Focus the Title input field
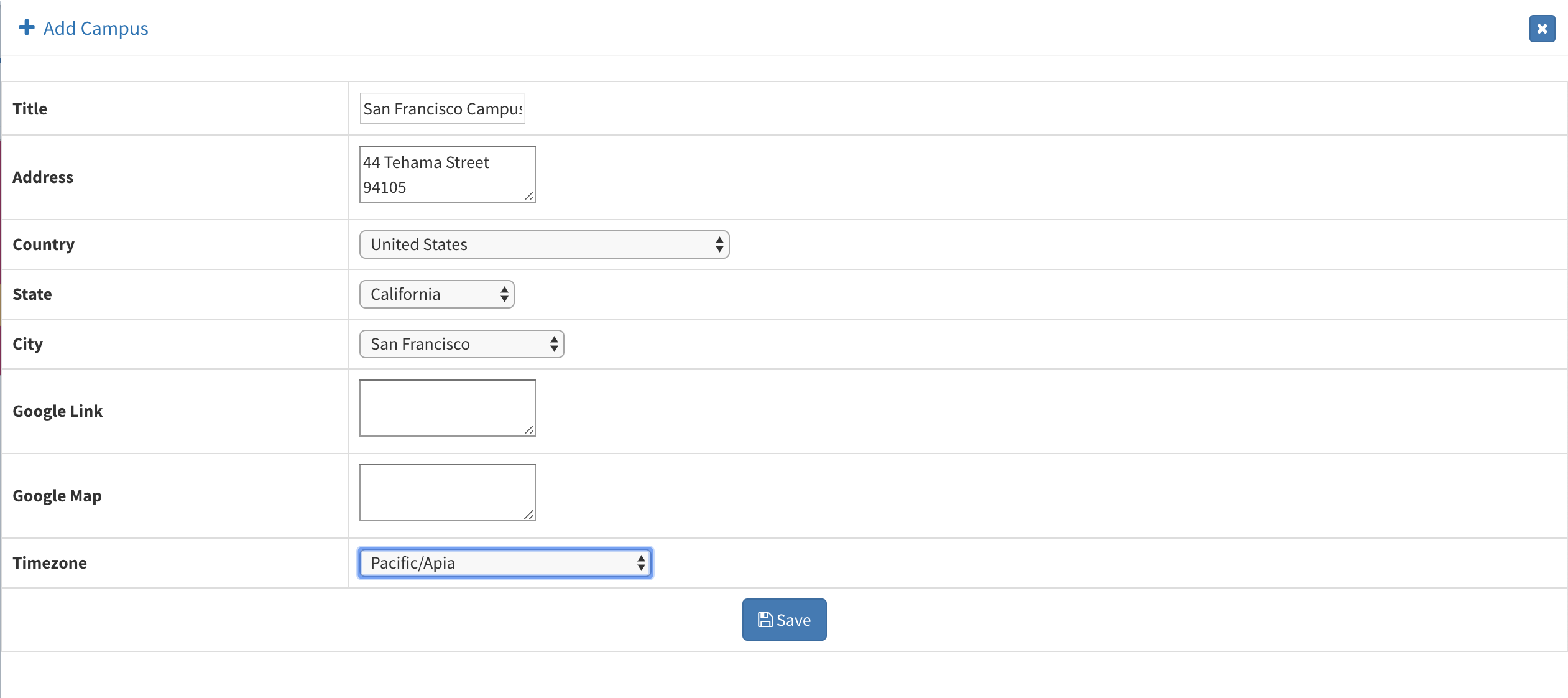1568x698 pixels. coord(442,108)
